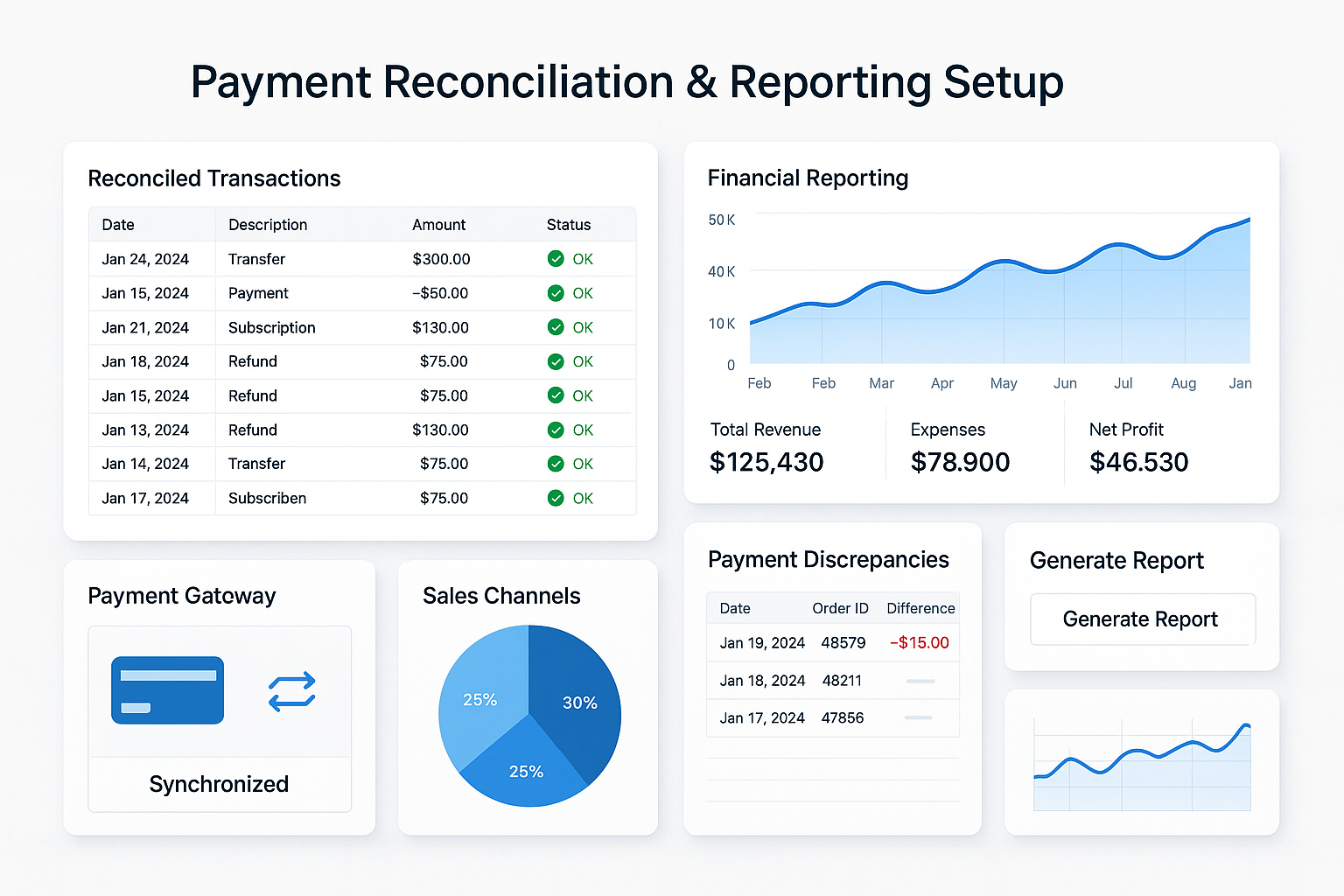Viewport: 1344px width, 896px height.
Task: Select the bottom 25% pie slice
Action: (x=526, y=771)
